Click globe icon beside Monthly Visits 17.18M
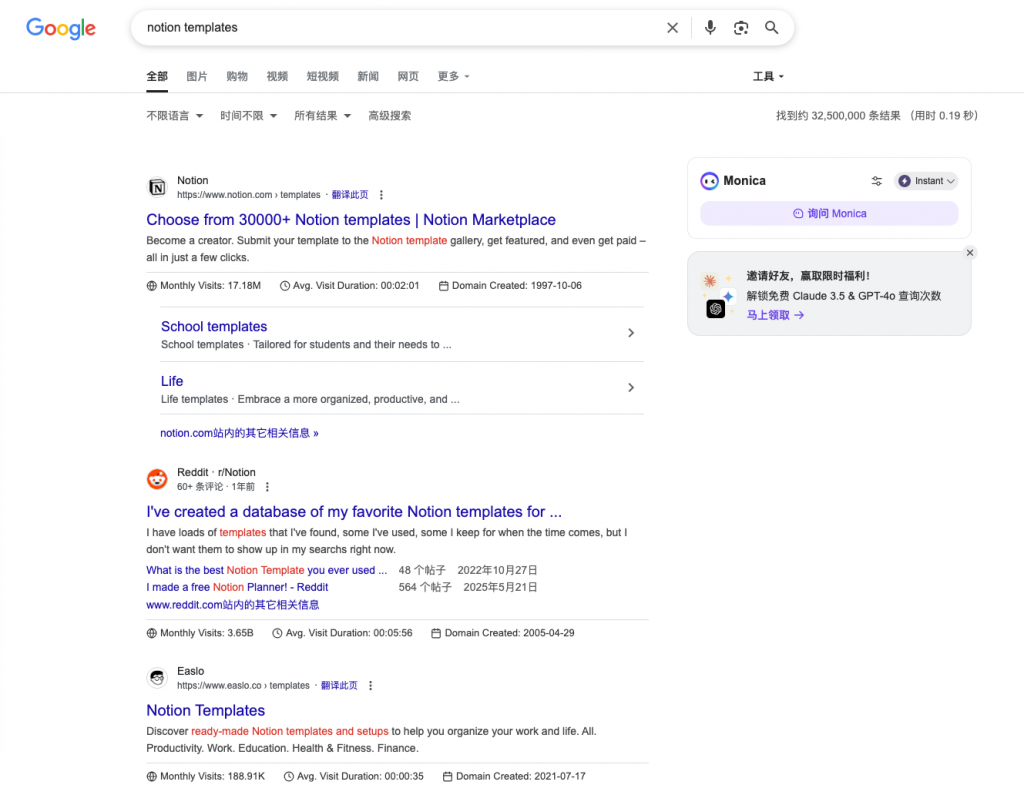 click(x=152, y=285)
